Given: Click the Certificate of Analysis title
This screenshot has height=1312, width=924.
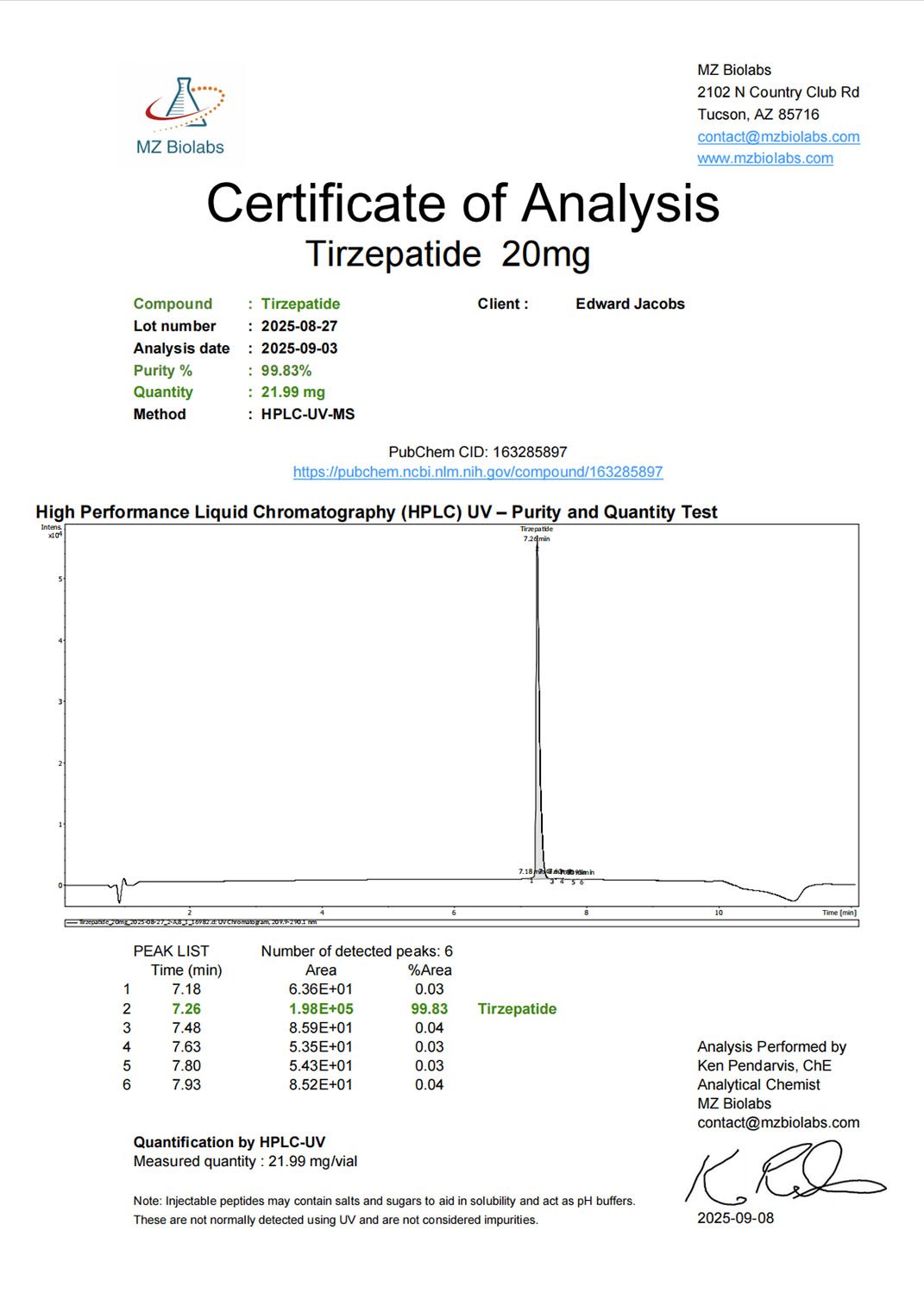Looking at the screenshot, I should click(x=462, y=204).
